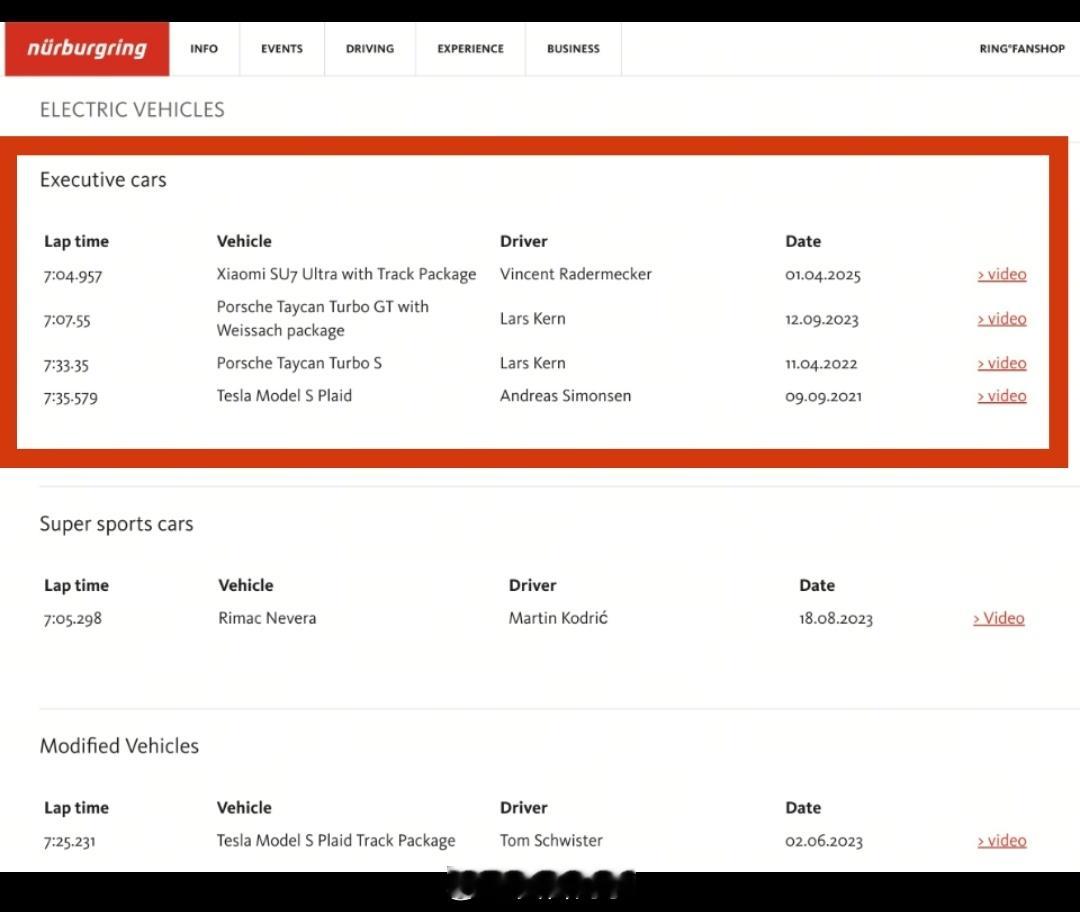The height and width of the screenshot is (912, 1080).
Task: Click Driver header in Super sports cars table
Action: pyautogui.click(x=532, y=585)
